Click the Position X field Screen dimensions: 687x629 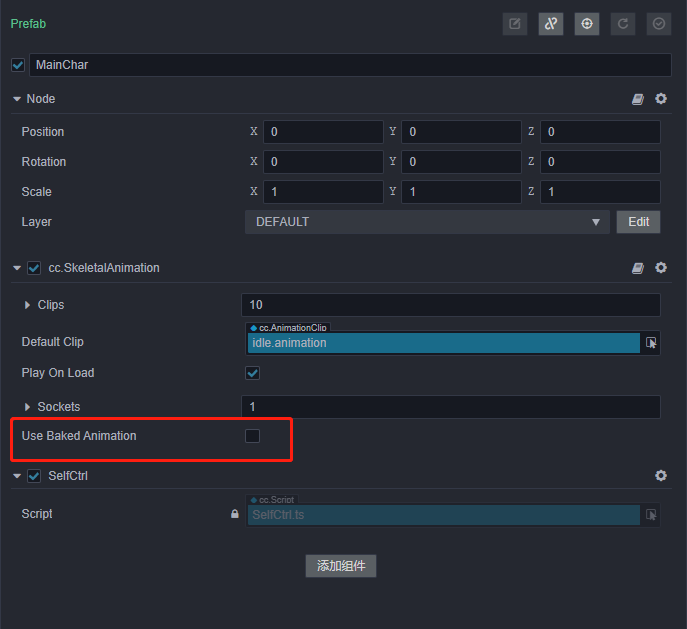click(x=323, y=132)
